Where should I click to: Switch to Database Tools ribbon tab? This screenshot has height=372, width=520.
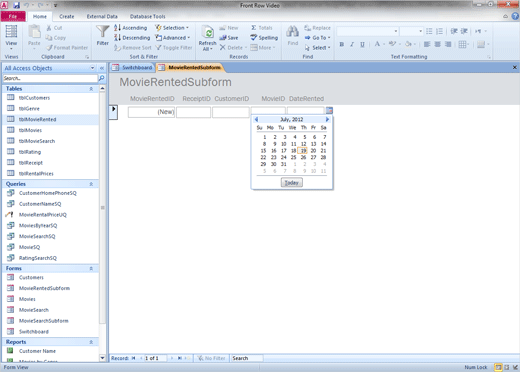147,16
